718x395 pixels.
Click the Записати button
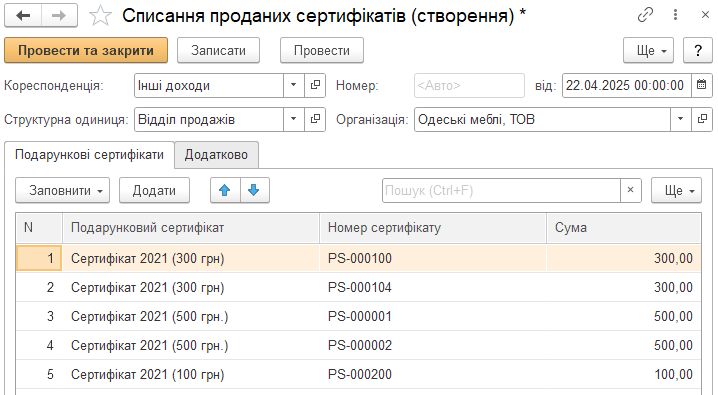pyautogui.click(x=218, y=50)
